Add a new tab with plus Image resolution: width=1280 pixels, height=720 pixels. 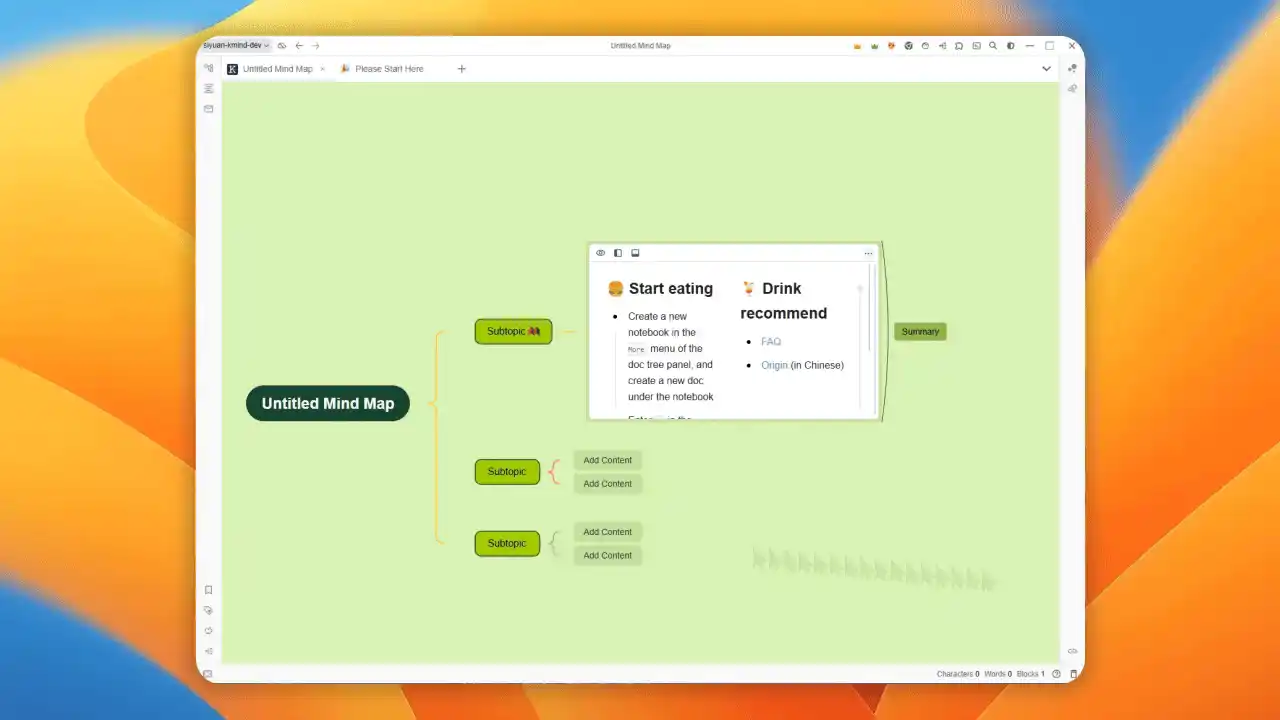pos(462,69)
